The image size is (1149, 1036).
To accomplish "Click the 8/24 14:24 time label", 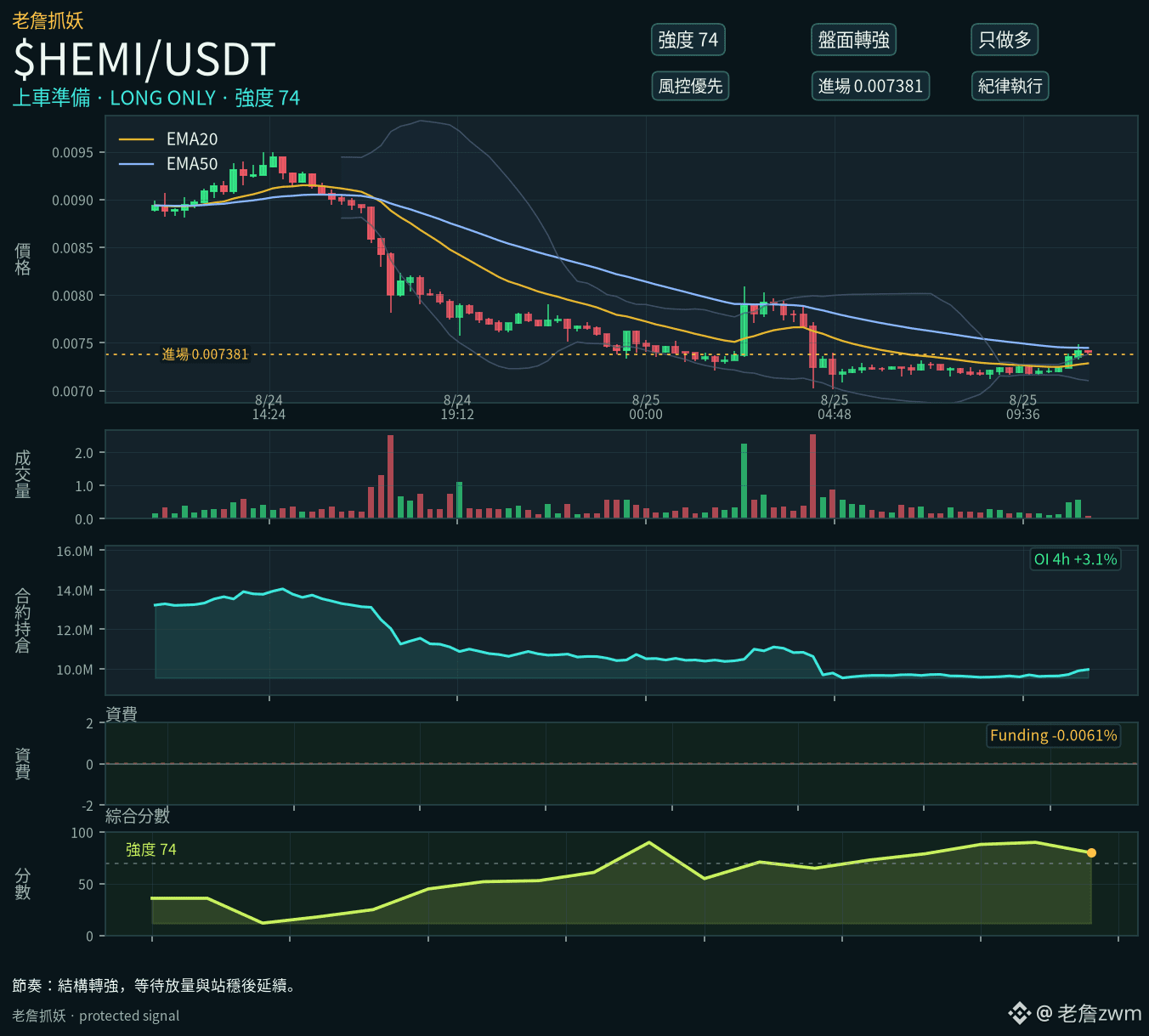I will (x=269, y=407).
